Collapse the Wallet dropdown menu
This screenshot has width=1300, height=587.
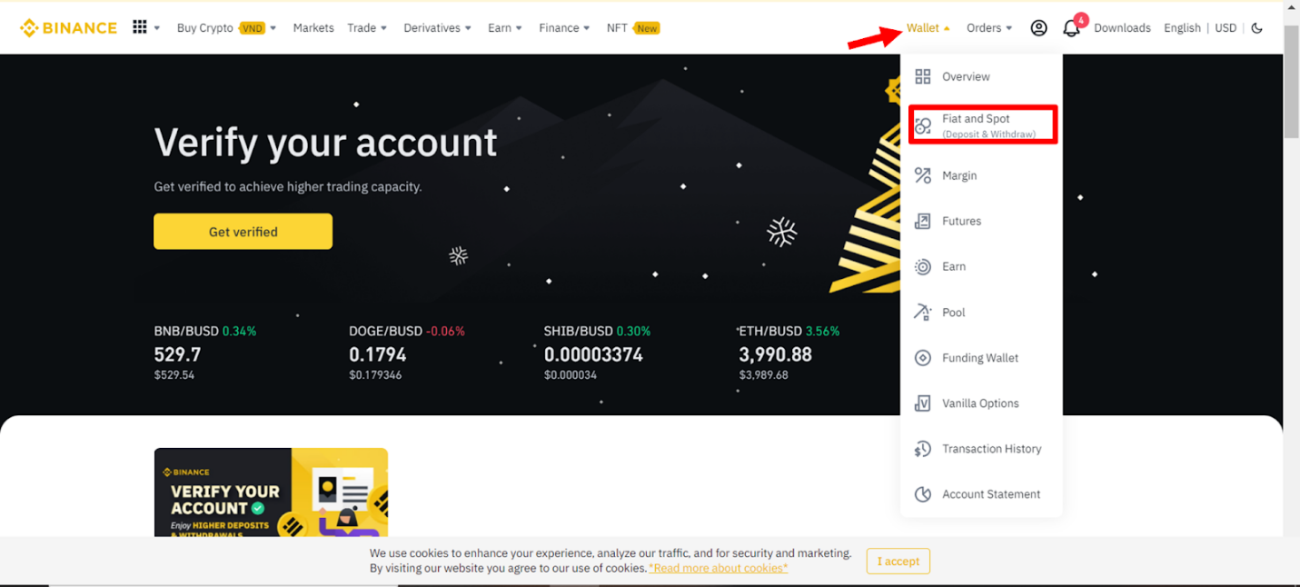point(928,28)
